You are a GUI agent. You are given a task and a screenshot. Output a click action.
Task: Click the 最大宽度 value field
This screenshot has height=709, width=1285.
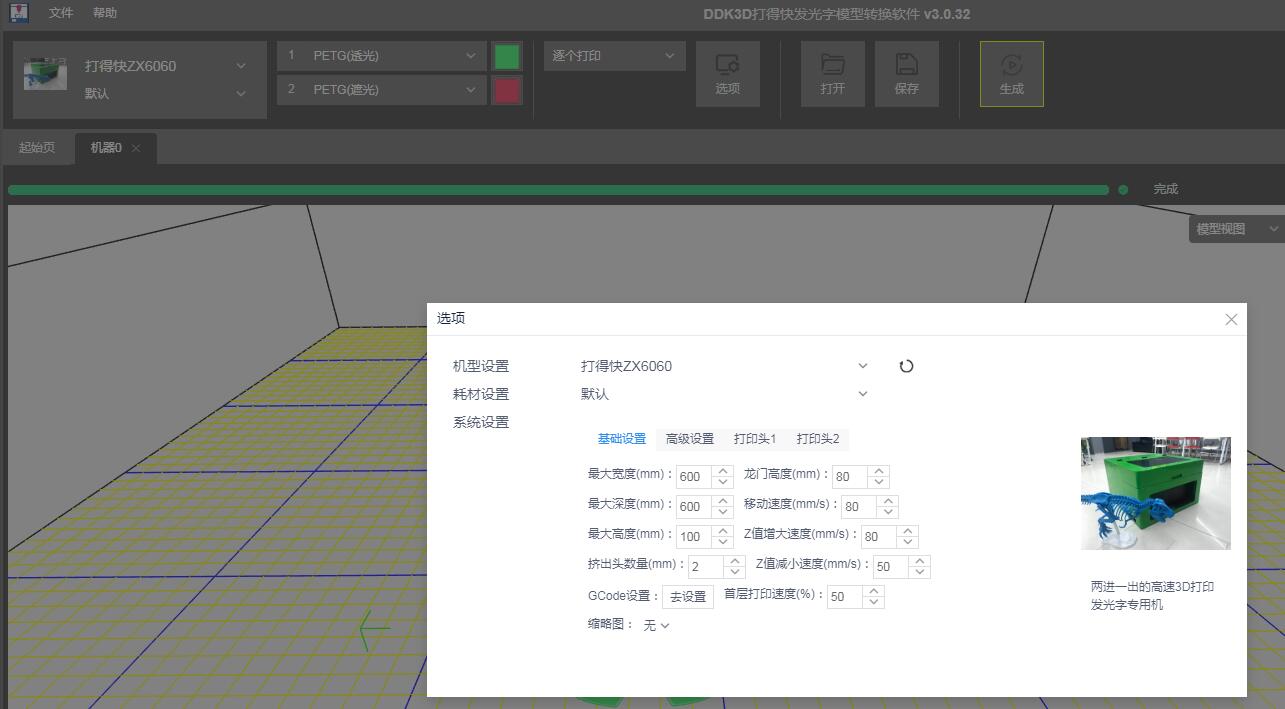point(693,477)
